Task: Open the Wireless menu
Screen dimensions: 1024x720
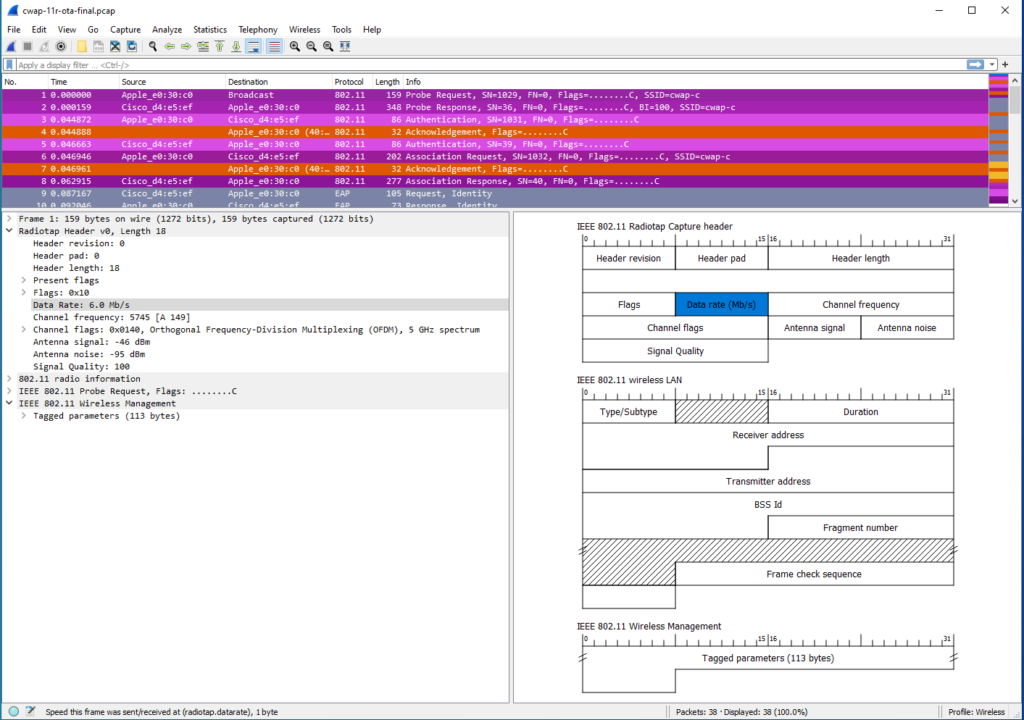Action: tap(304, 29)
